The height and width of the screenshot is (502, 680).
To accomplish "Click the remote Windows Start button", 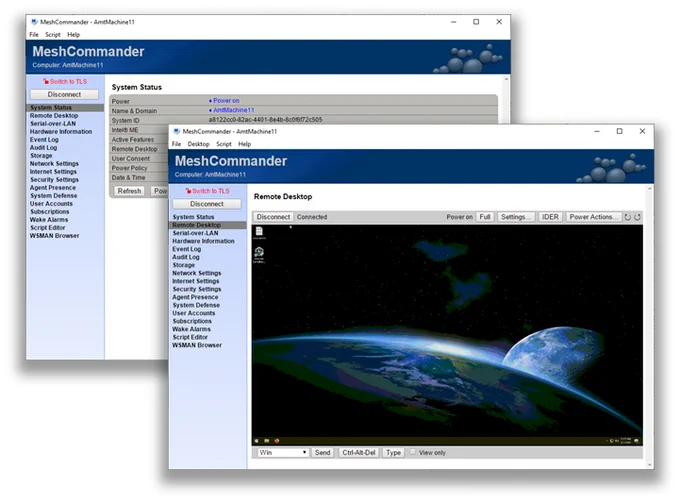I will click(x=256, y=441).
